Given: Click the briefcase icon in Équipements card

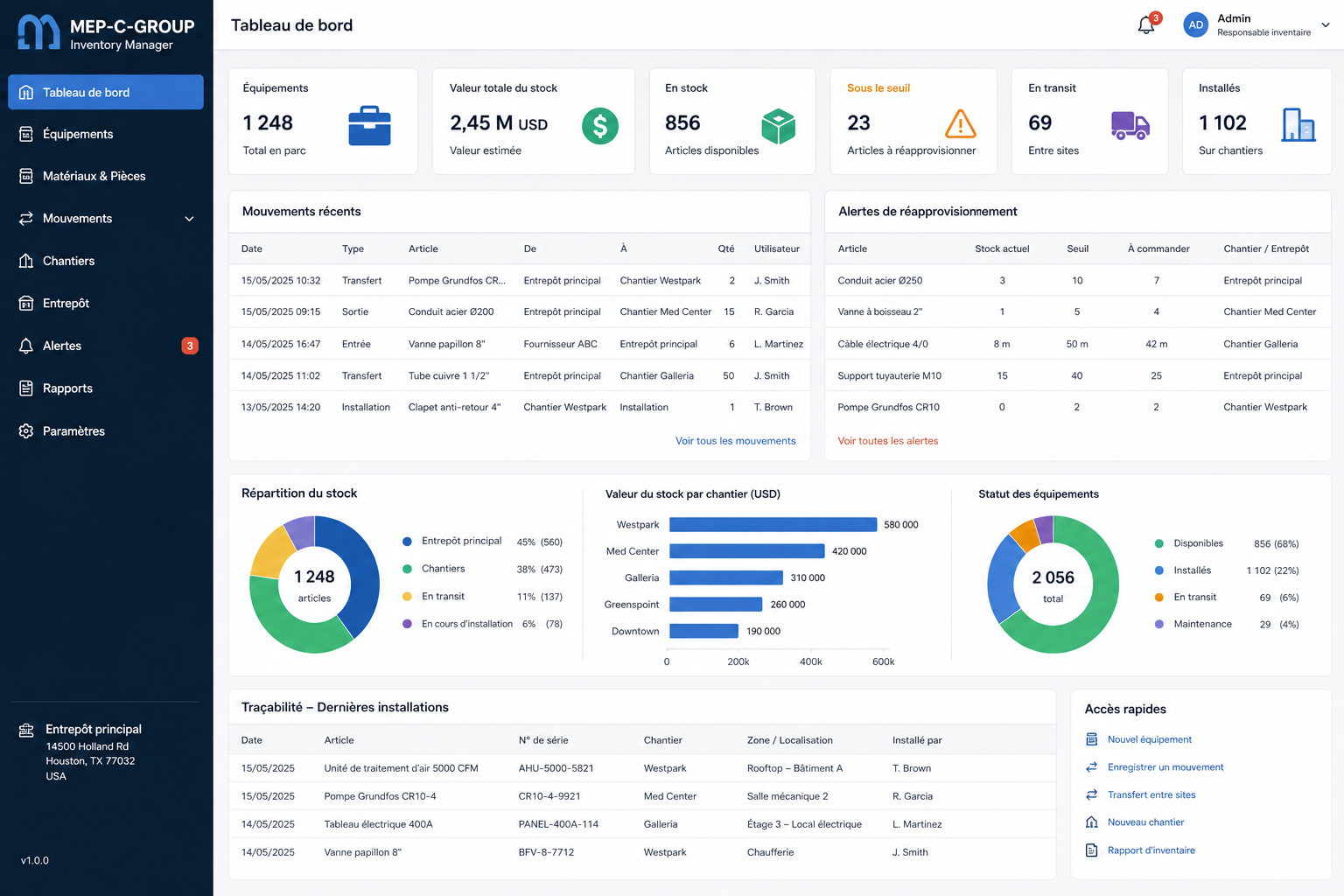Looking at the screenshot, I should [369, 125].
